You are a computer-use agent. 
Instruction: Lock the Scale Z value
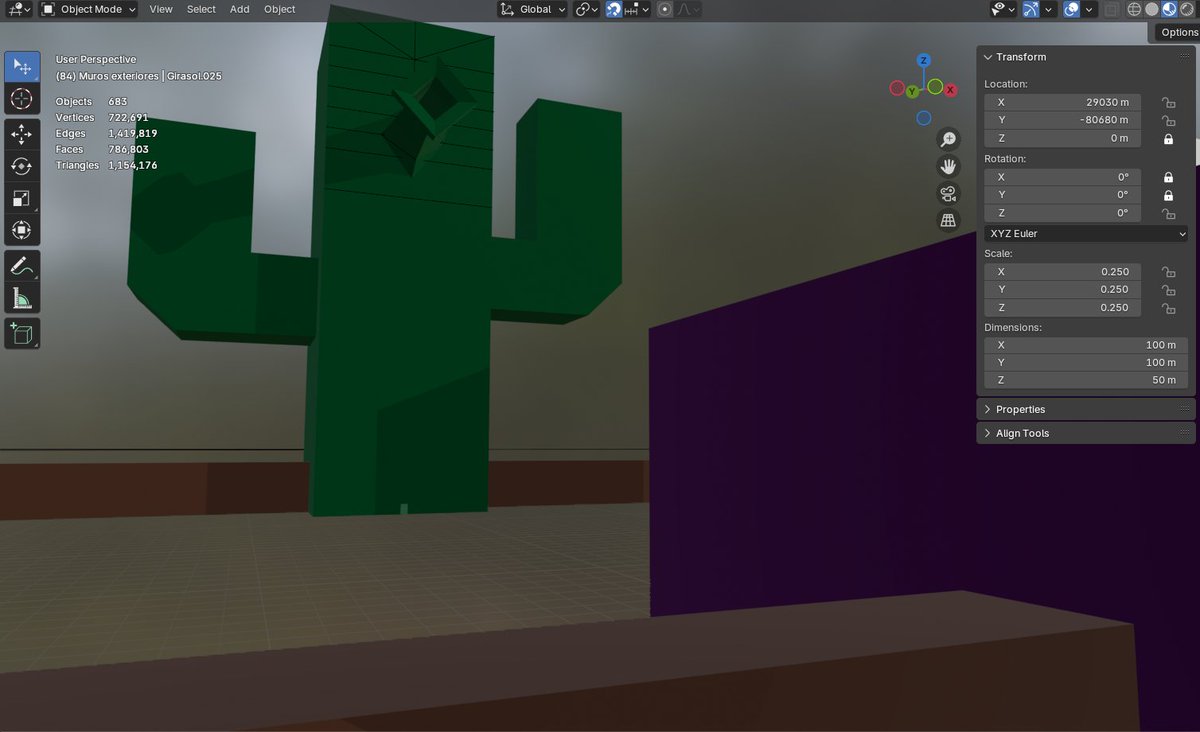(x=1167, y=307)
